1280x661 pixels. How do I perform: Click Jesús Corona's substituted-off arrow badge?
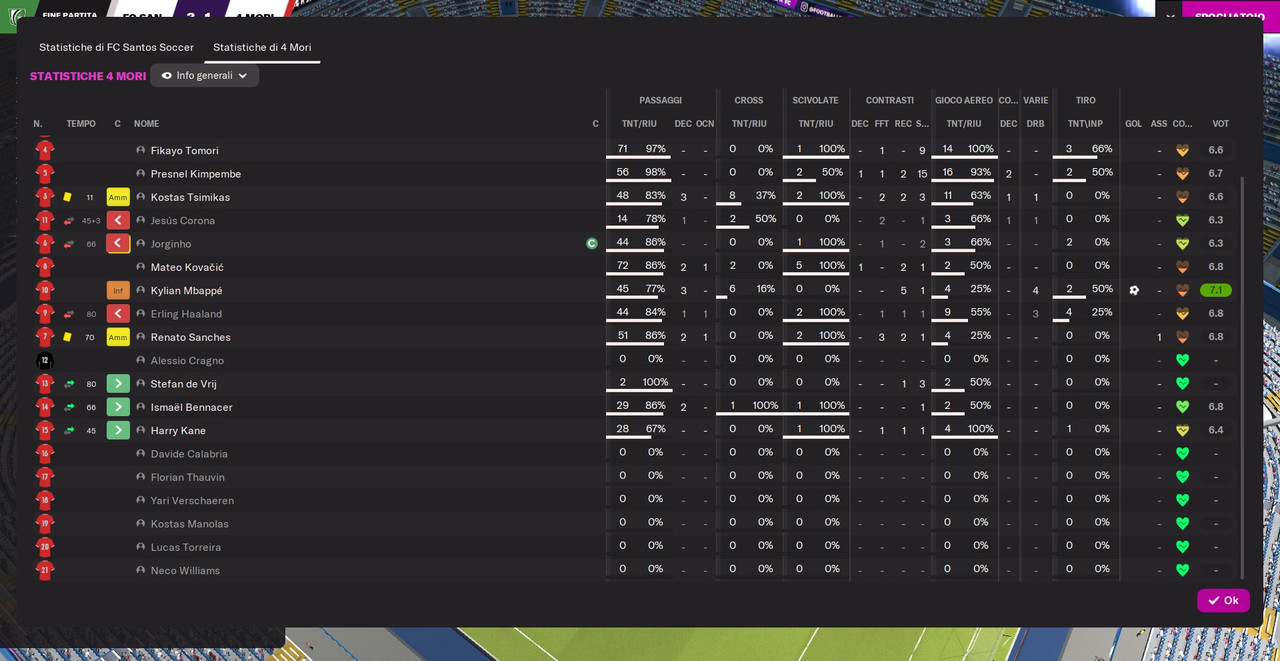tap(118, 220)
